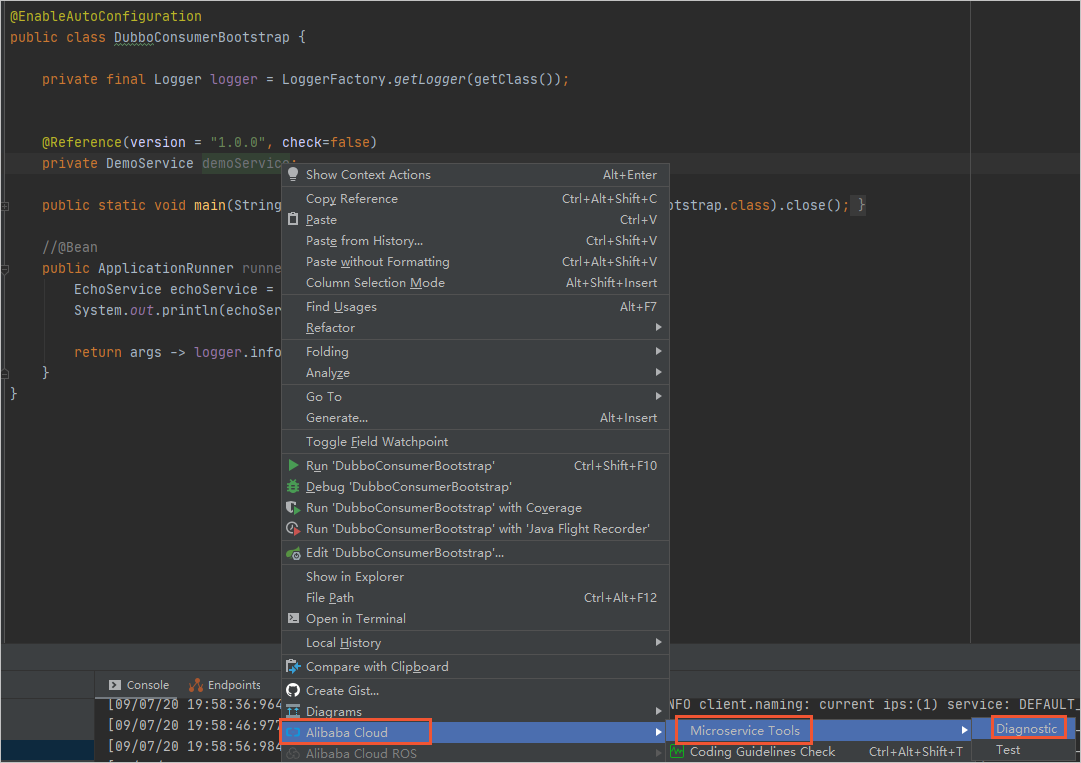Click the GitHub icon for Create Gist
1081x763 pixels.
293,690
